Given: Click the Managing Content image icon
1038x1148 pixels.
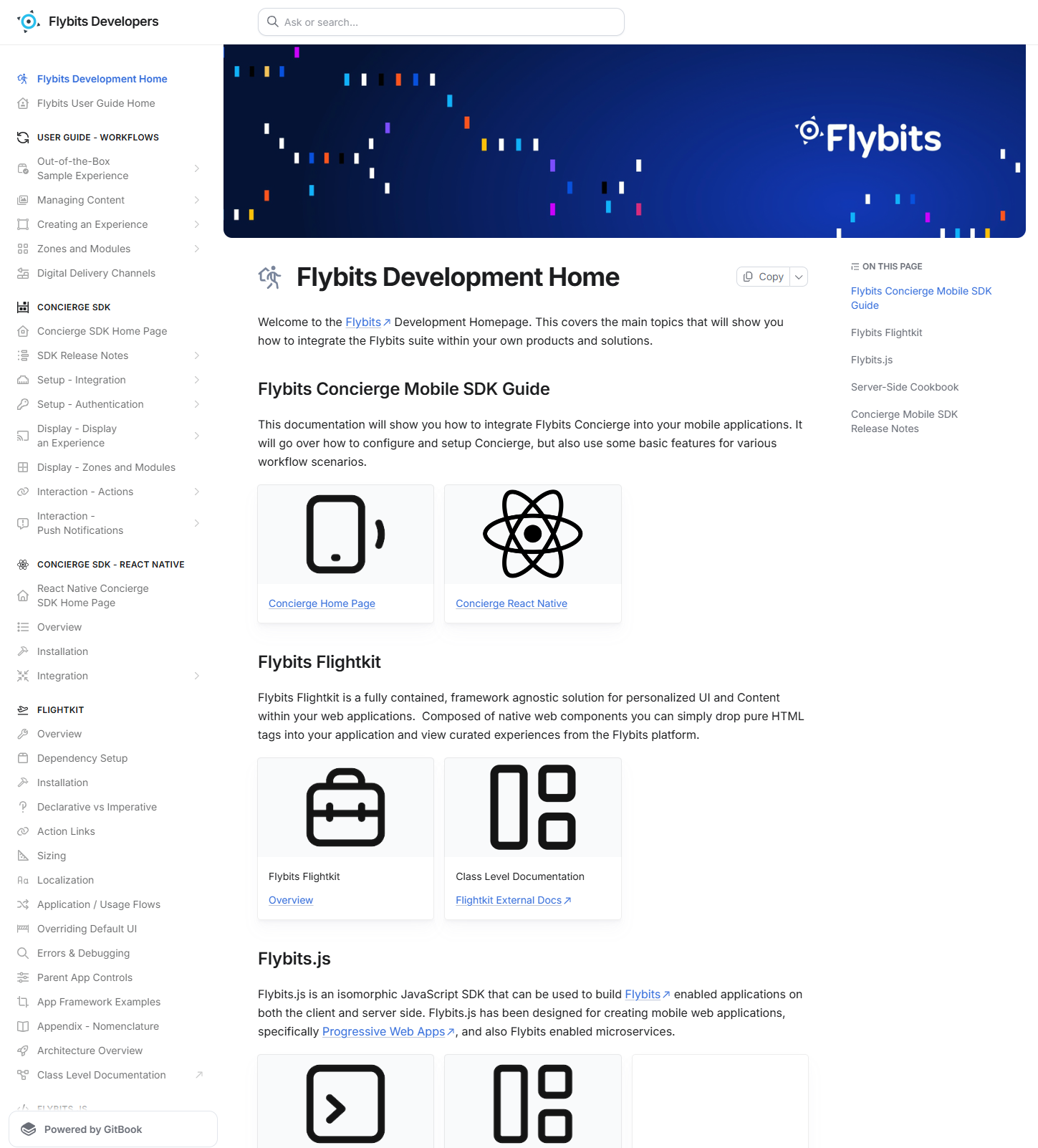Looking at the screenshot, I should [x=23, y=200].
